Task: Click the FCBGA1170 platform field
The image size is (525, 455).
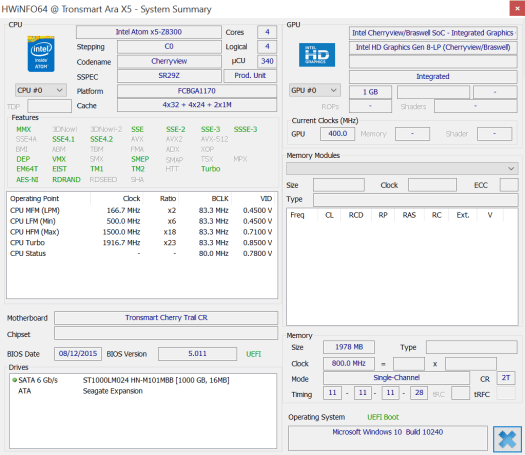Action: [x=197, y=91]
